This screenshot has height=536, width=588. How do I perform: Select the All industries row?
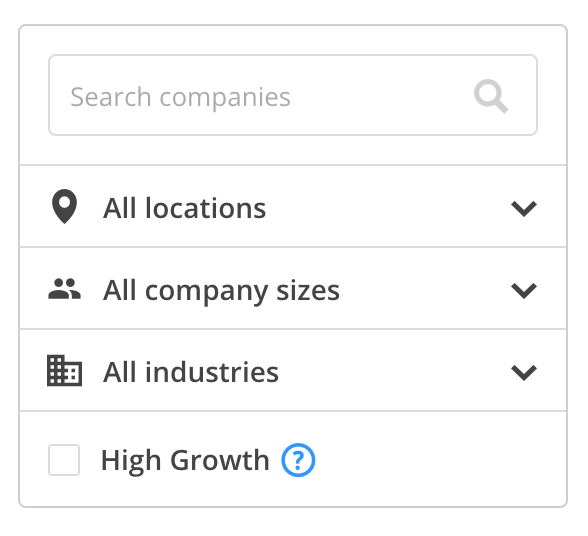(293, 370)
